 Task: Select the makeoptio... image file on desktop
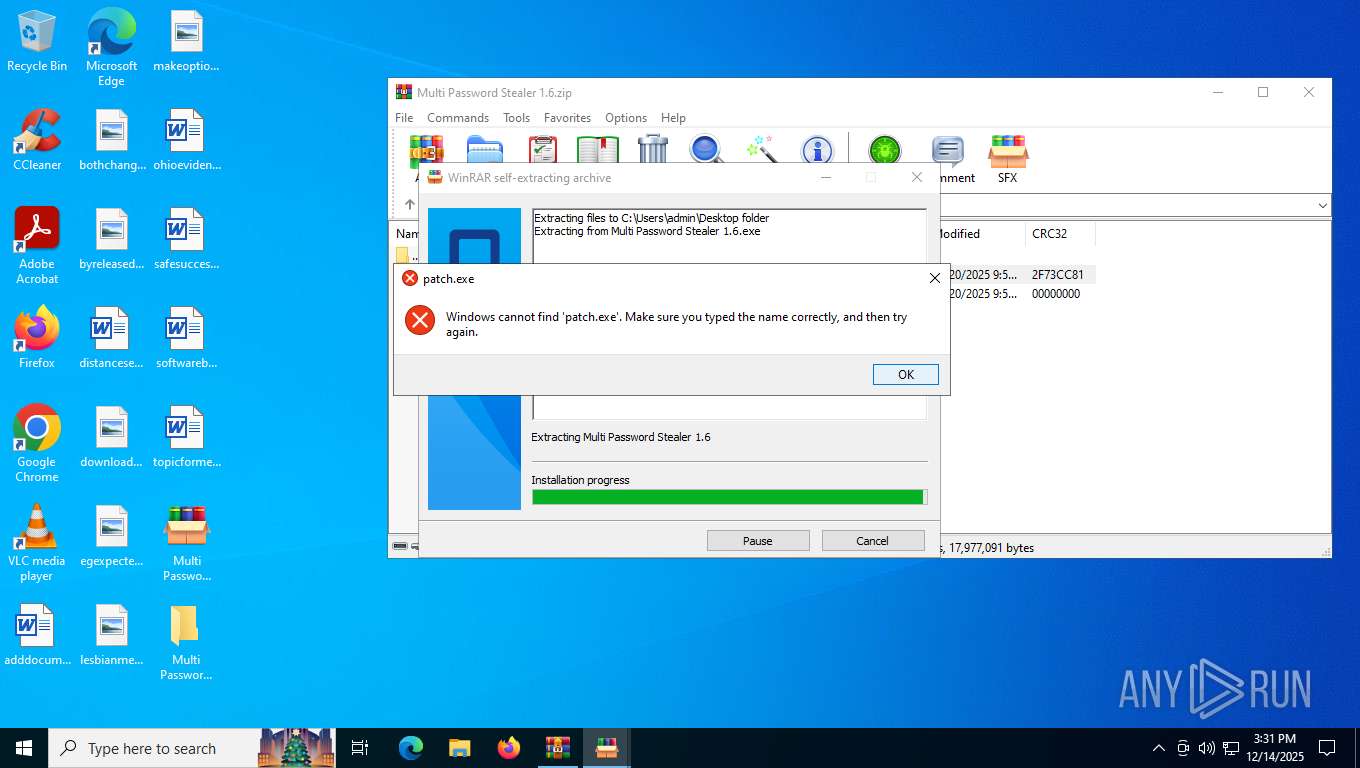click(x=186, y=41)
